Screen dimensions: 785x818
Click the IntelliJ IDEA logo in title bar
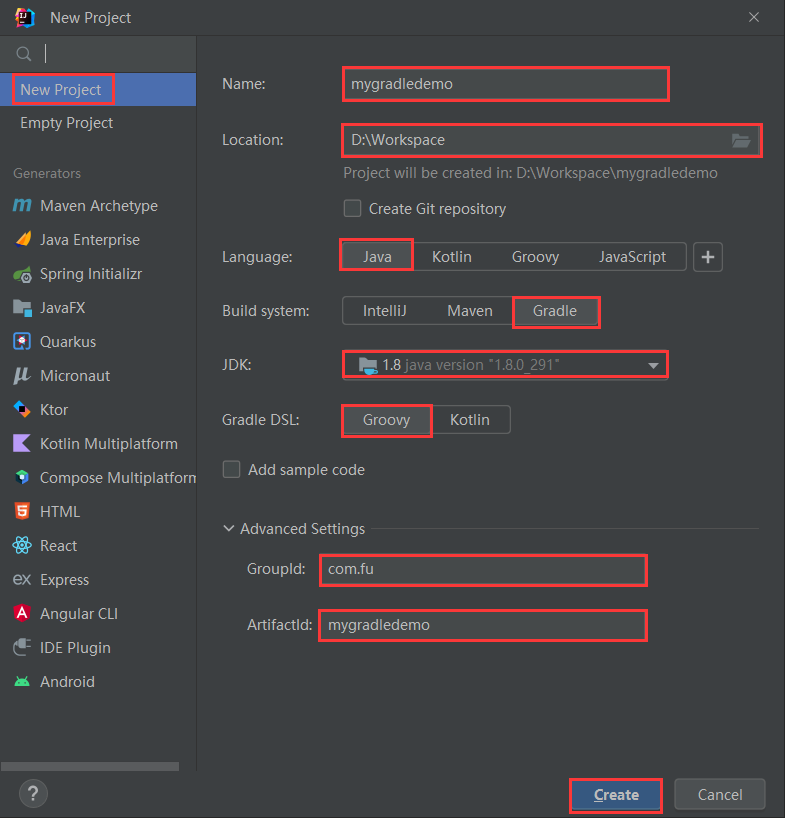pyautogui.click(x=25, y=17)
